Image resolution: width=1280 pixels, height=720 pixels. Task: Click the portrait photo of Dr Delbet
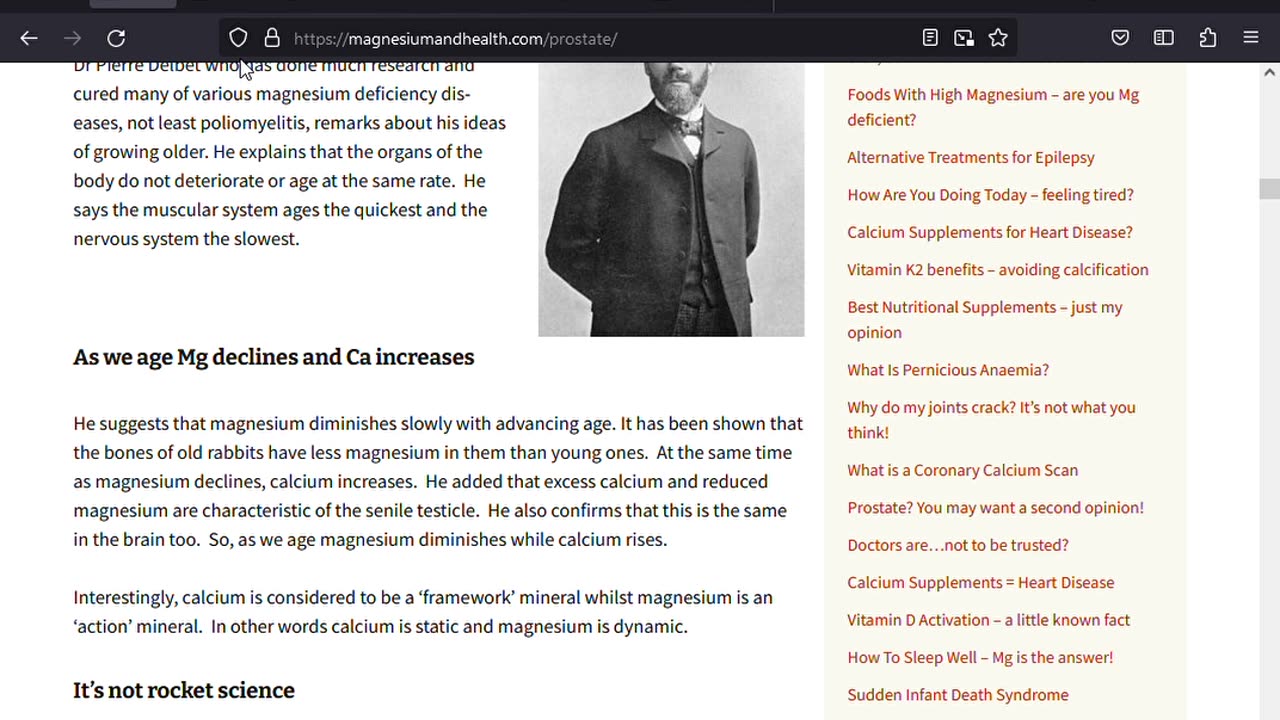671,199
